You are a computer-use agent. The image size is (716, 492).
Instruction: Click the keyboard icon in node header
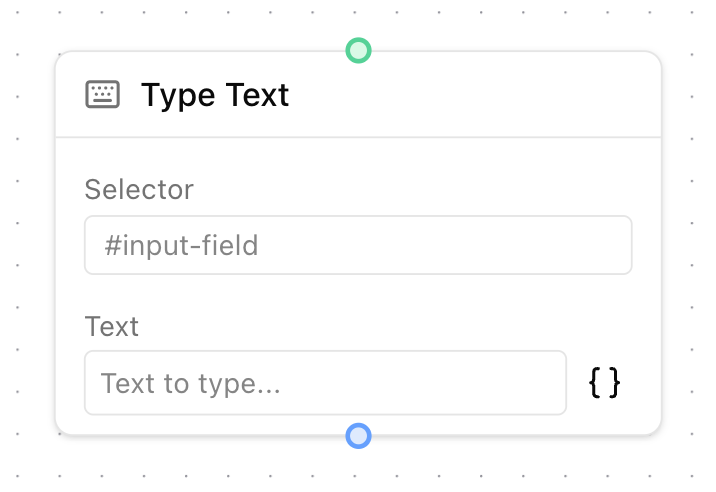pos(102,95)
